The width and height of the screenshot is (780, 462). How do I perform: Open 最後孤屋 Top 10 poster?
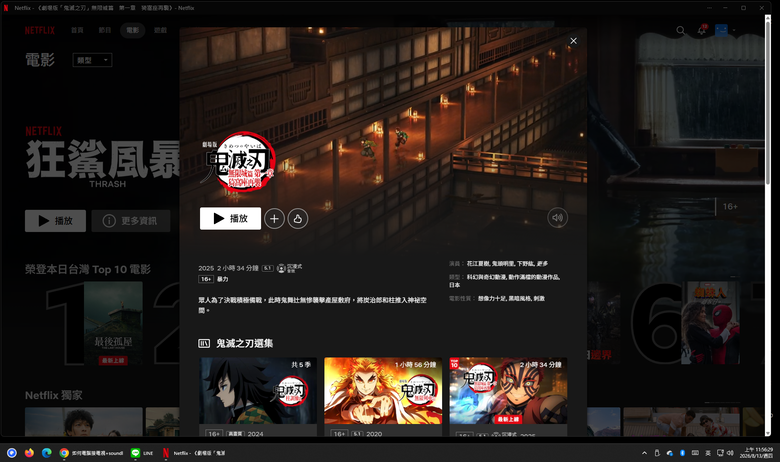click(x=113, y=323)
